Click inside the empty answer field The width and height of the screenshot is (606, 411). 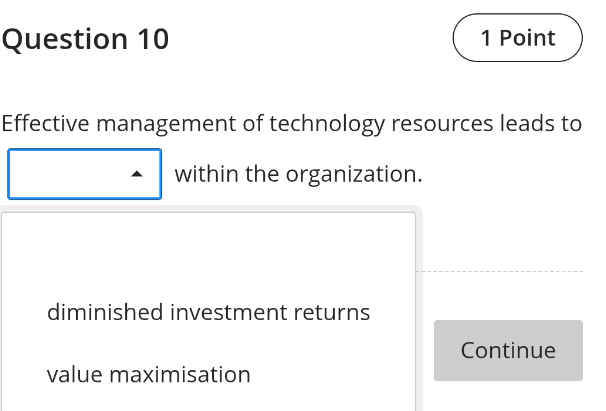coord(70,175)
